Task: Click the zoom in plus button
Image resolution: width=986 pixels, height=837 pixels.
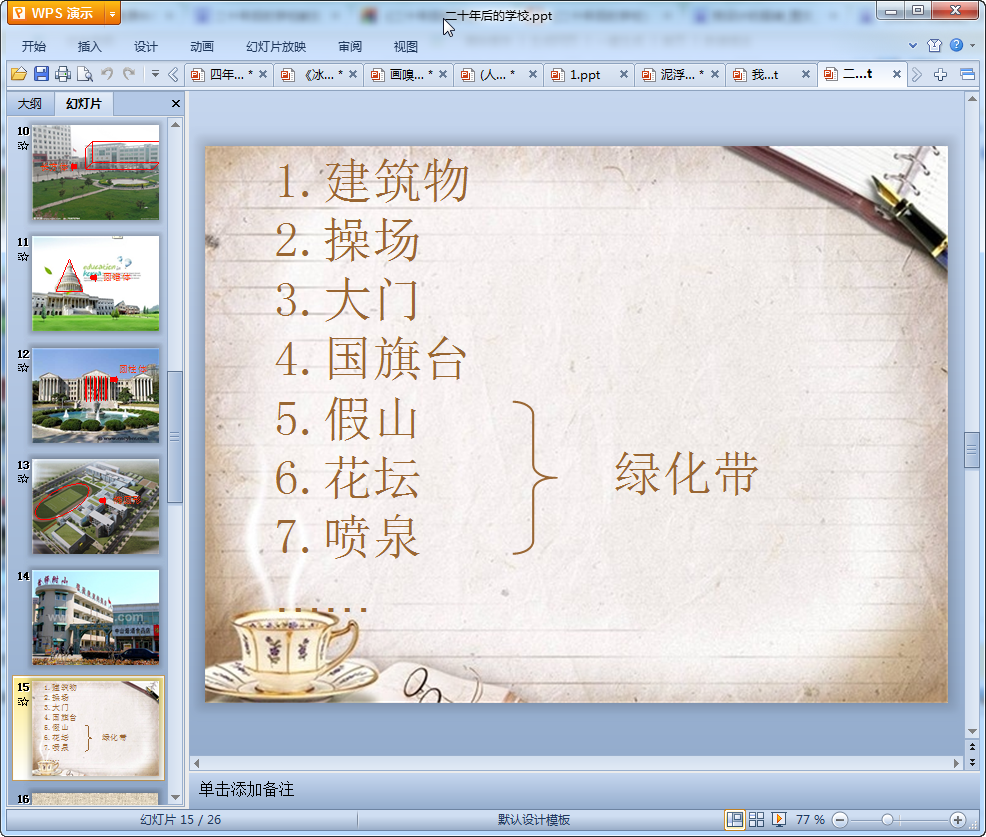Action: (957, 819)
